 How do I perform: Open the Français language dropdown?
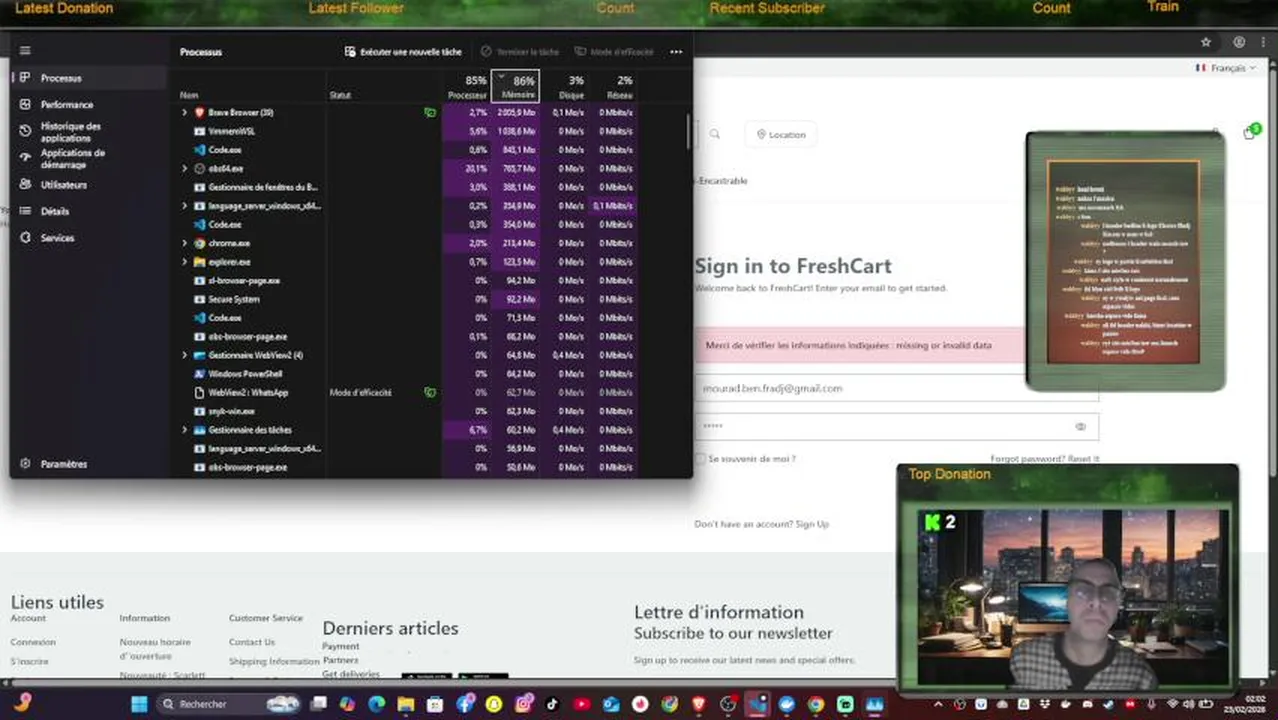pyautogui.click(x=1225, y=68)
